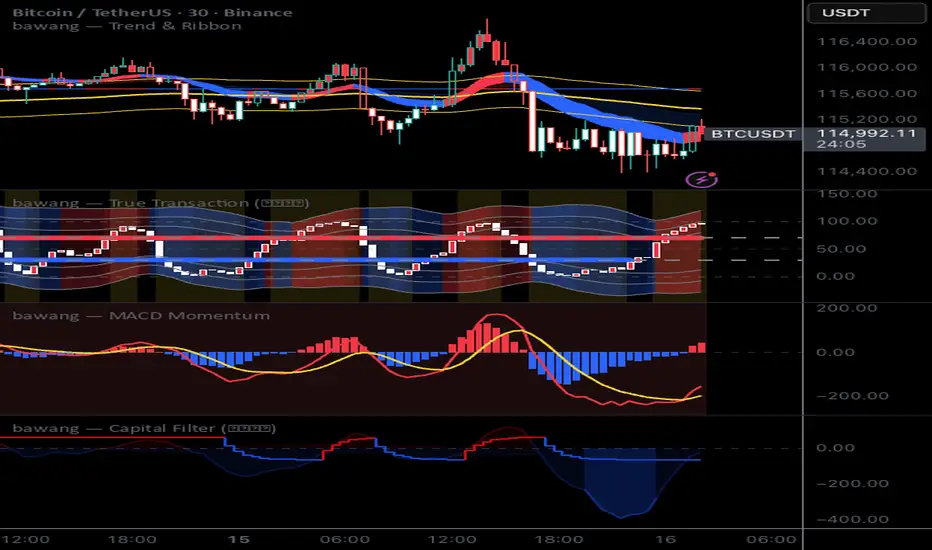Click the 16 date label on time axis

point(665,540)
